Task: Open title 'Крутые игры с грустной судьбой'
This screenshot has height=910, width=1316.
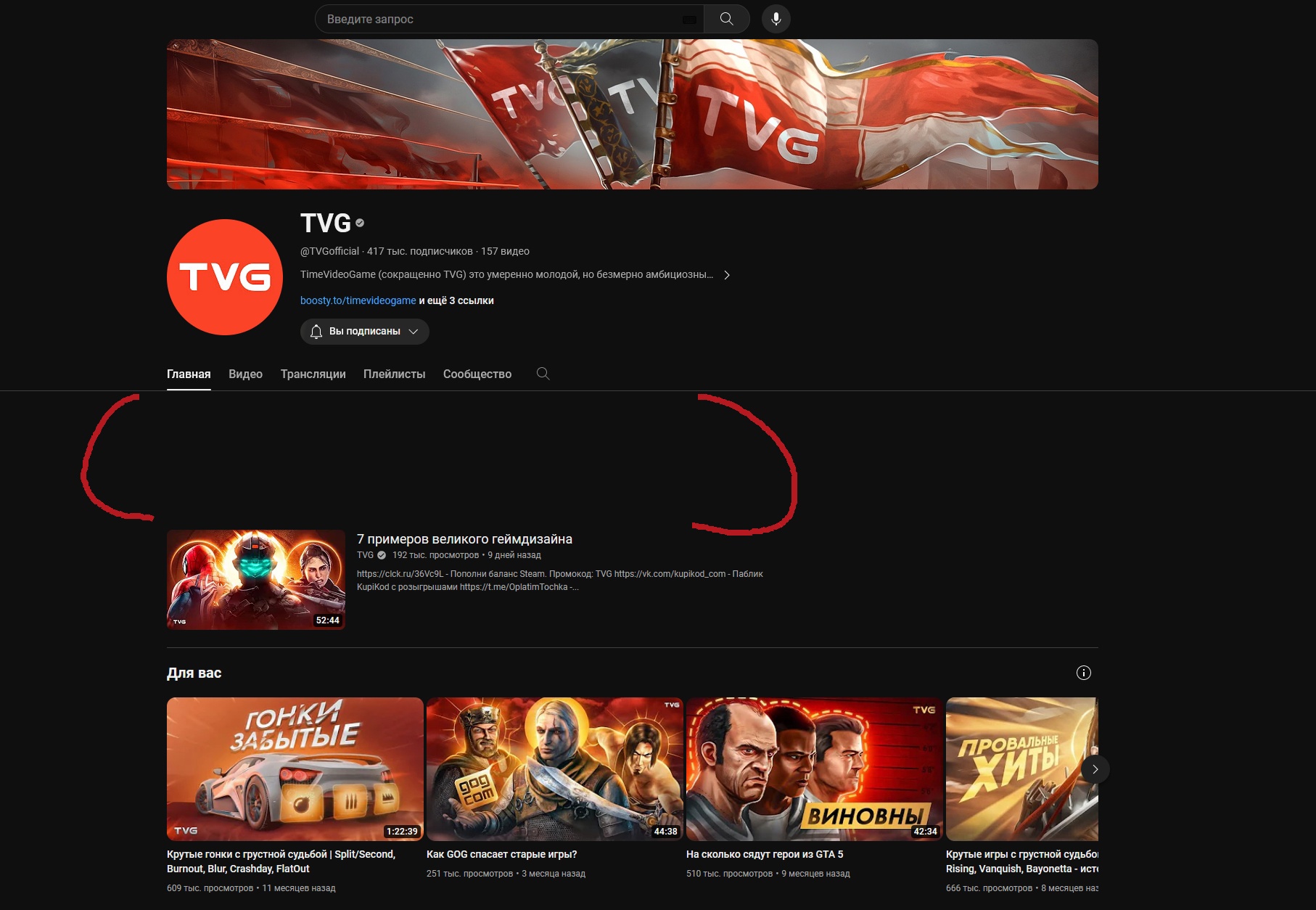Action: tap(1022, 861)
